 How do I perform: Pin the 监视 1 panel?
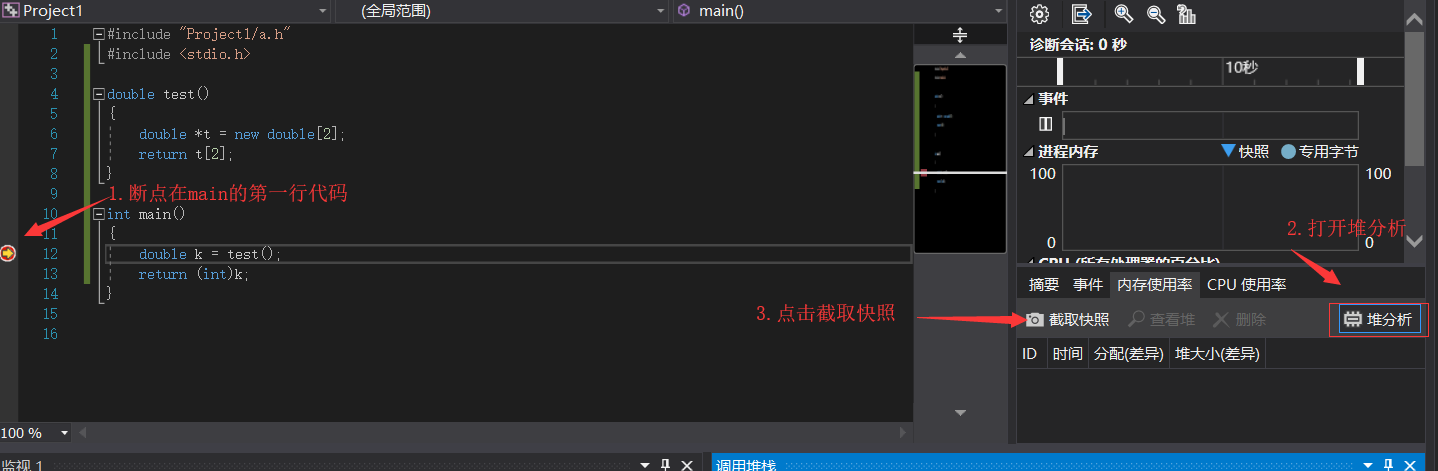[665, 465]
